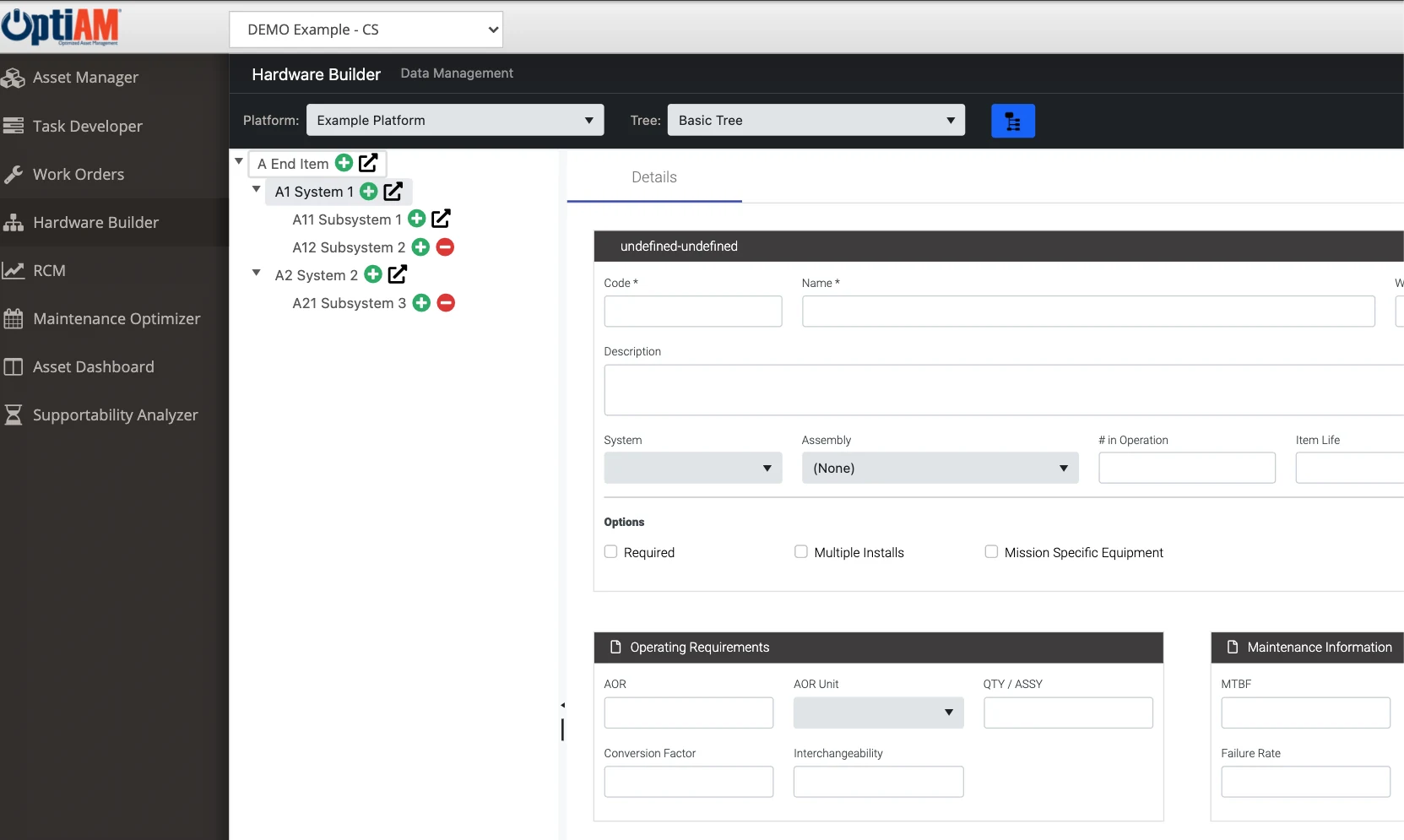The height and width of the screenshot is (840, 1404).
Task: Open the DEMO Example - CS dropdown
Action: click(366, 30)
